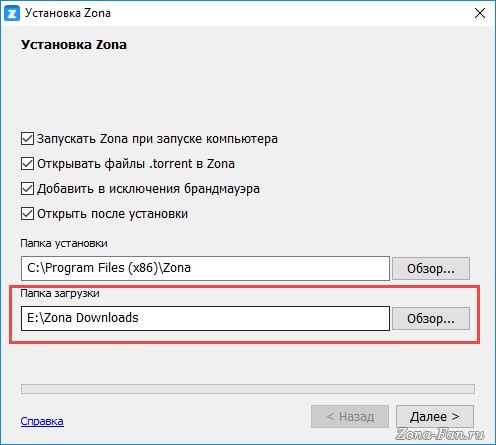Close the Zona installer window
The image size is (496, 445).
tap(480, 13)
